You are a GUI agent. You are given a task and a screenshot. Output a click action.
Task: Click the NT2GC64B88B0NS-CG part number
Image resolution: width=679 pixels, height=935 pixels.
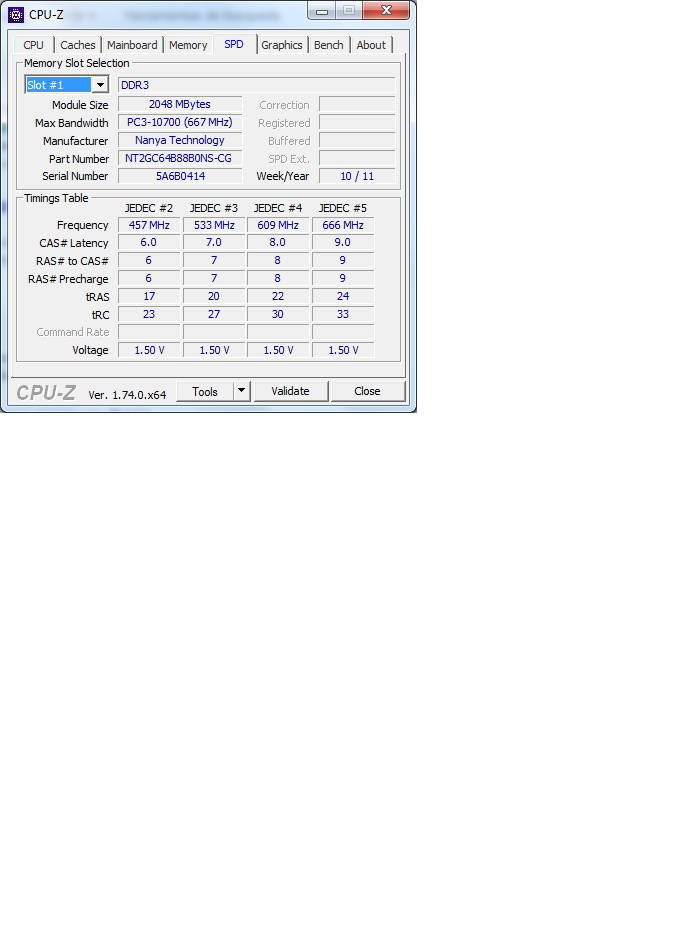(180, 158)
